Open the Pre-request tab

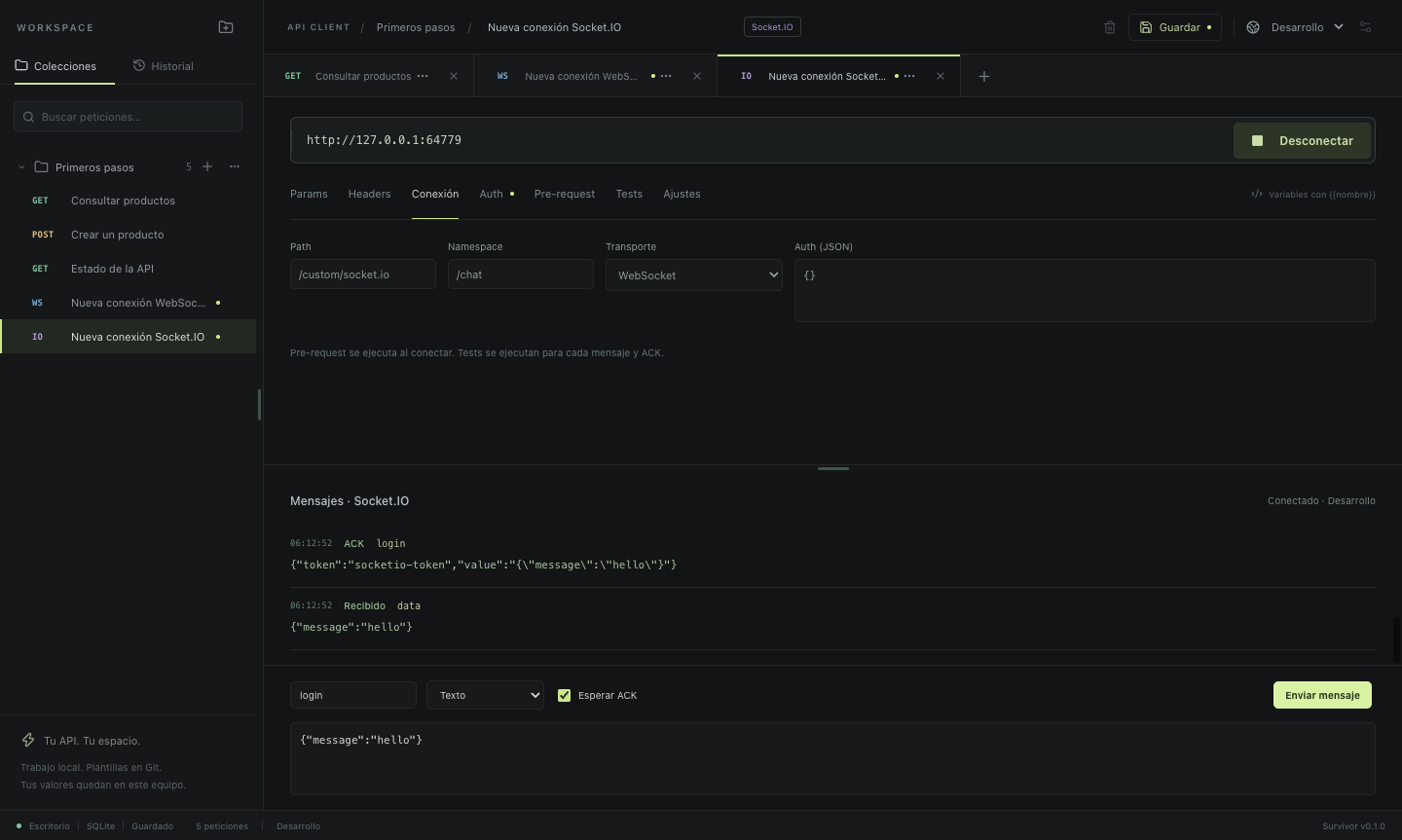565,194
